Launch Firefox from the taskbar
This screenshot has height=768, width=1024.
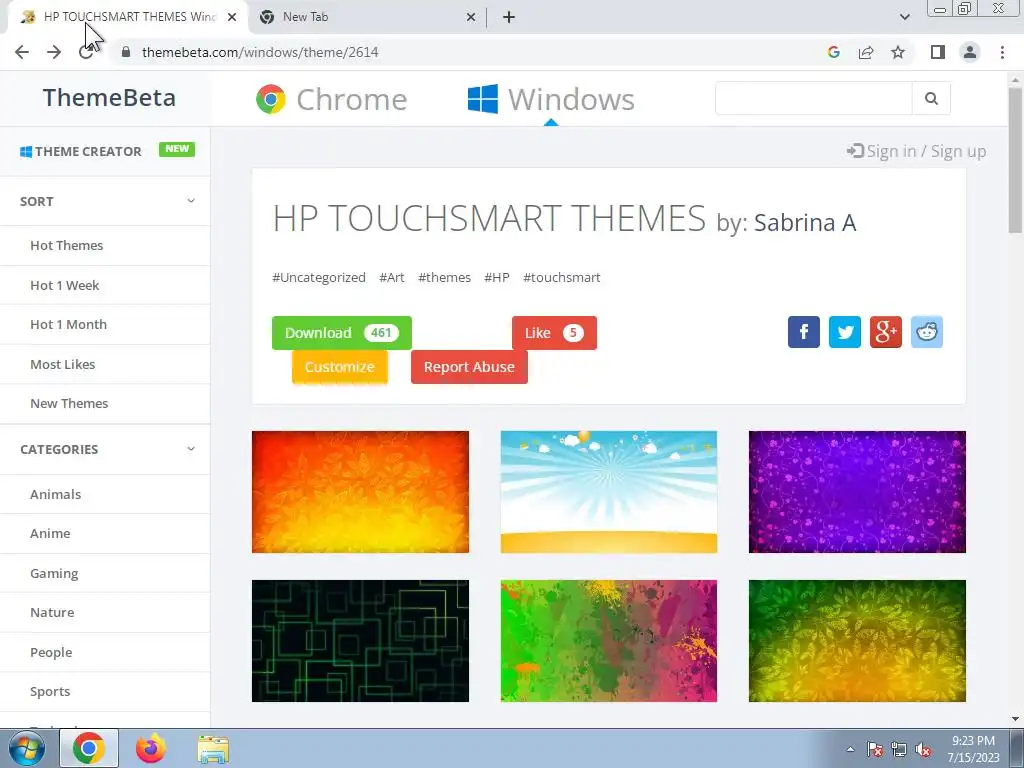click(151, 749)
